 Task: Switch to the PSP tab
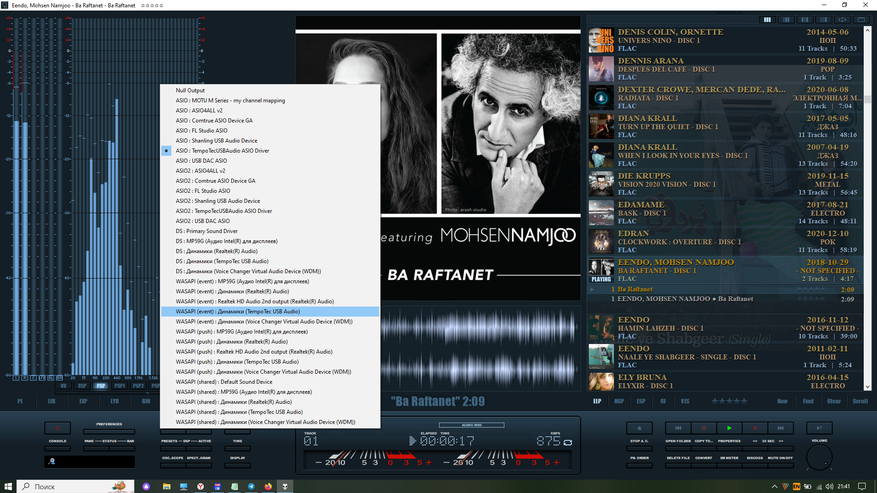[x=101, y=386]
